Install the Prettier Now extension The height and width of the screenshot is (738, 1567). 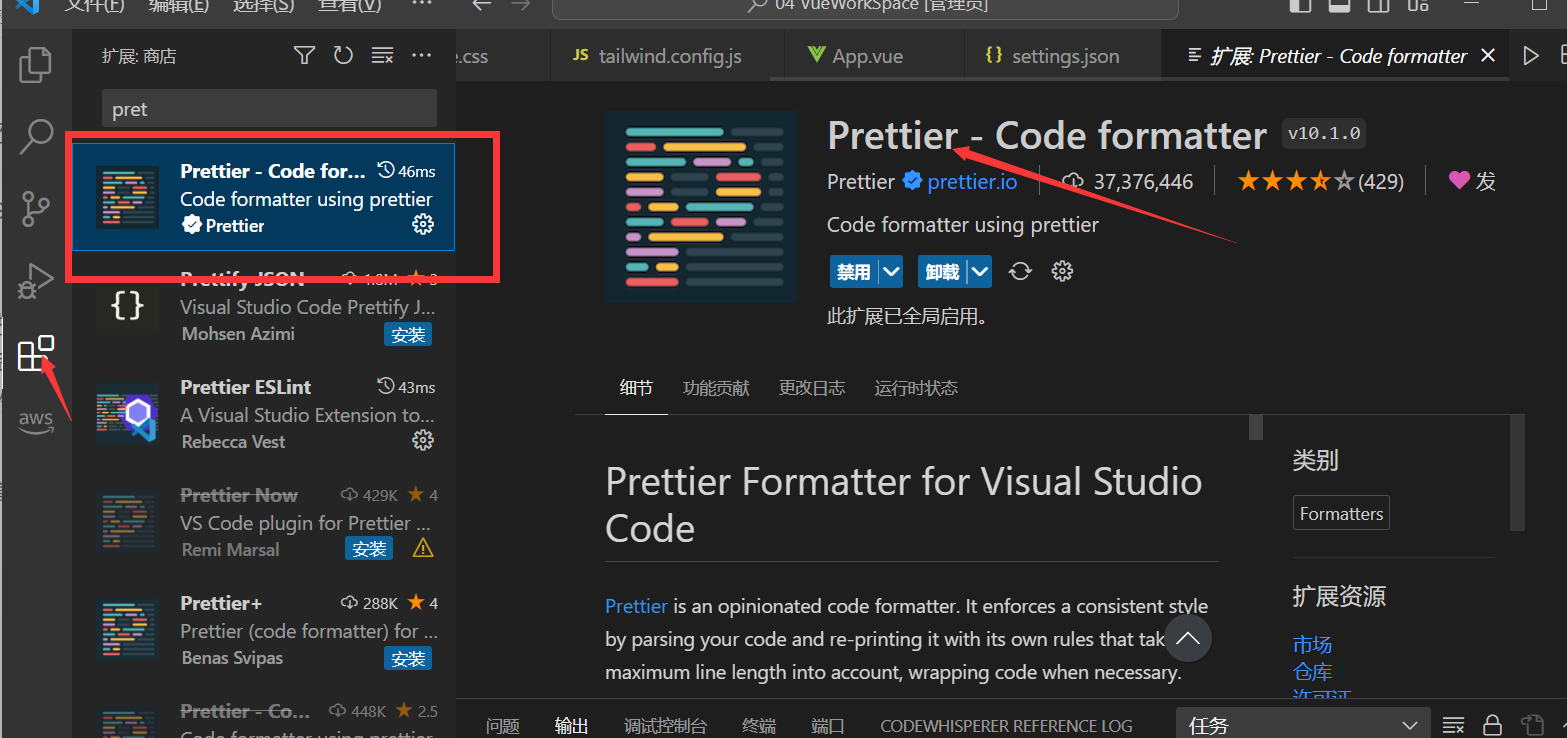click(x=369, y=548)
